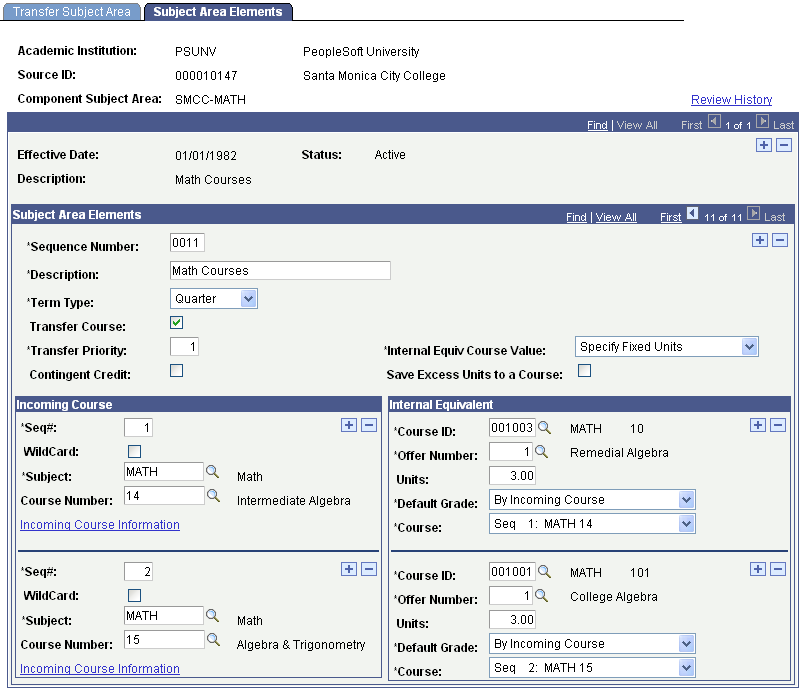Open Subject lookup for Seq 2 course
The width and height of the screenshot is (803, 692).
pyautogui.click(x=212, y=616)
